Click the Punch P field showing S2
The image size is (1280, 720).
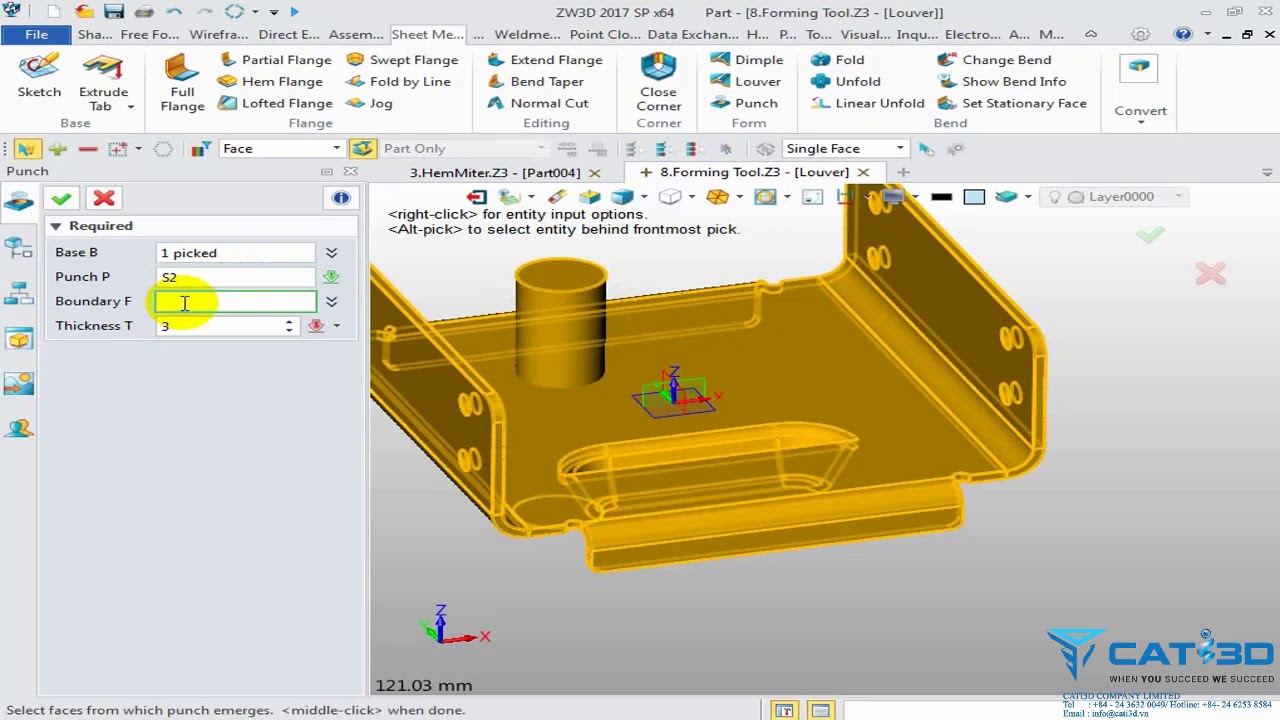click(x=236, y=277)
